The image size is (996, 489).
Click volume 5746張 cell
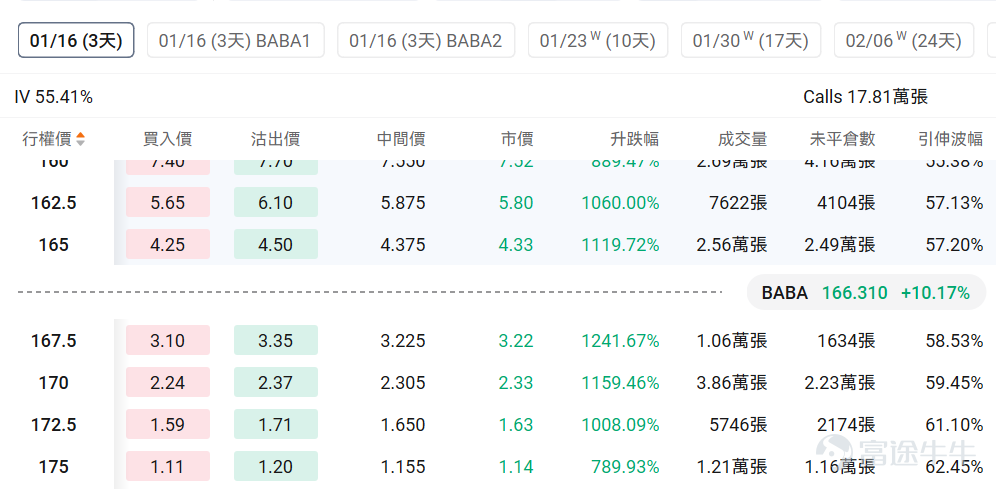(x=738, y=424)
